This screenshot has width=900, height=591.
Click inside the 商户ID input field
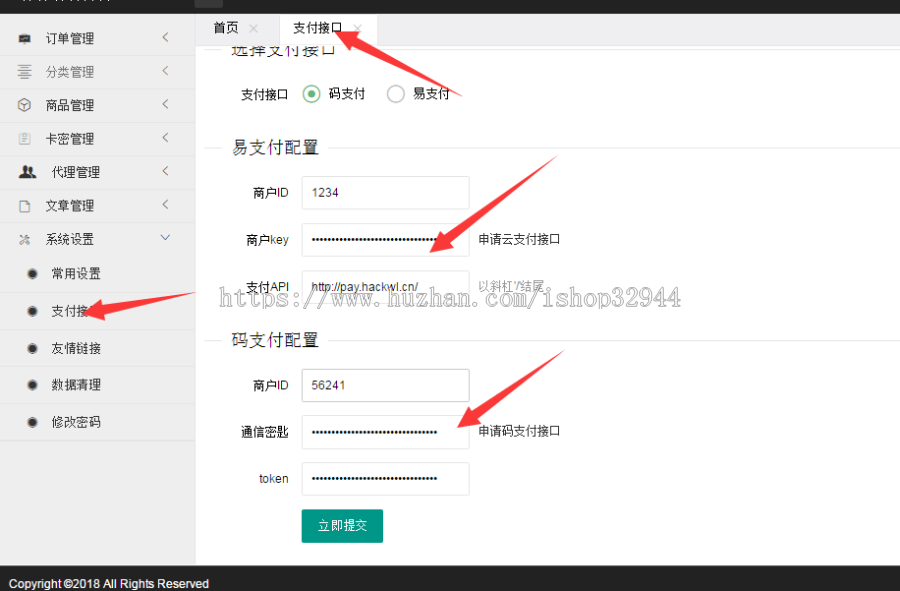click(385, 192)
